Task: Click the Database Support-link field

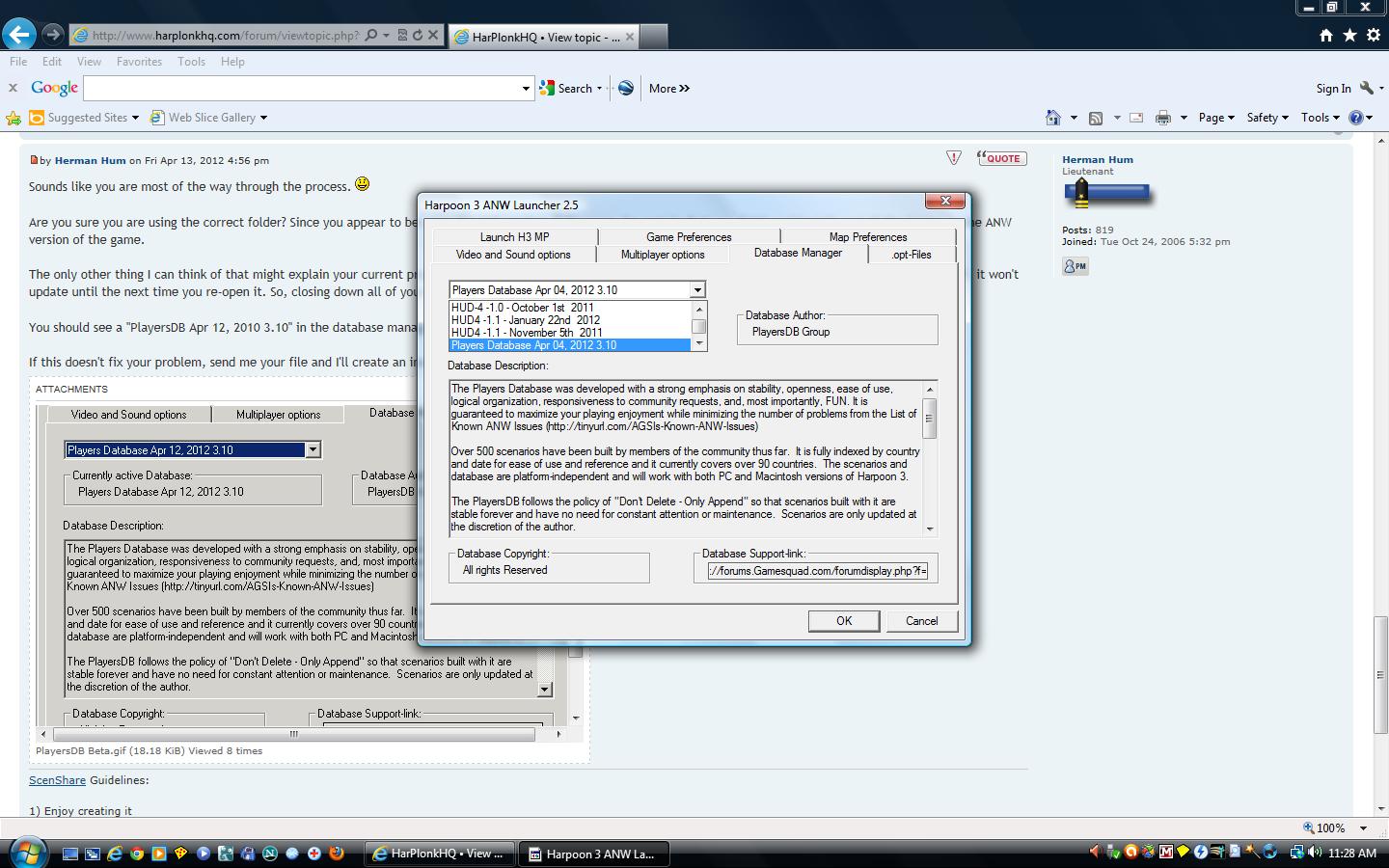Action: (816, 571)
